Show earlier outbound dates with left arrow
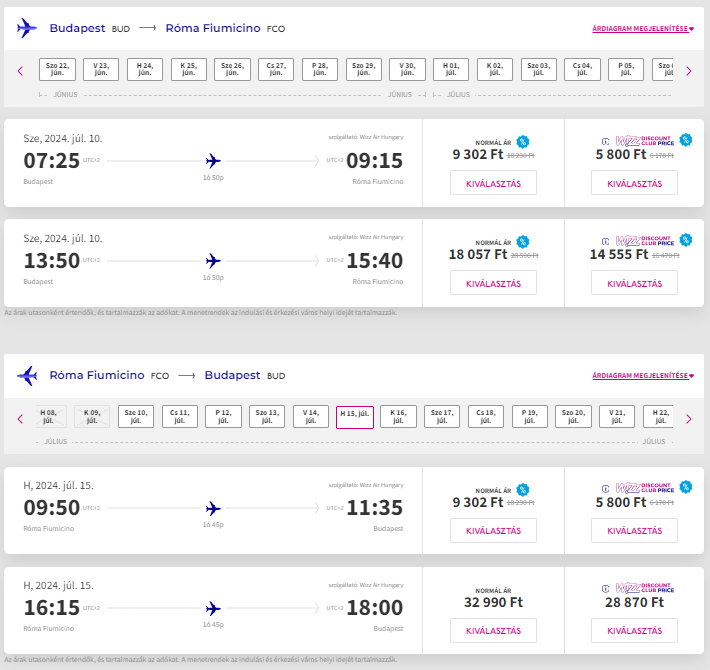The width and height of the screenshot is (710, 670). (20, 71)
